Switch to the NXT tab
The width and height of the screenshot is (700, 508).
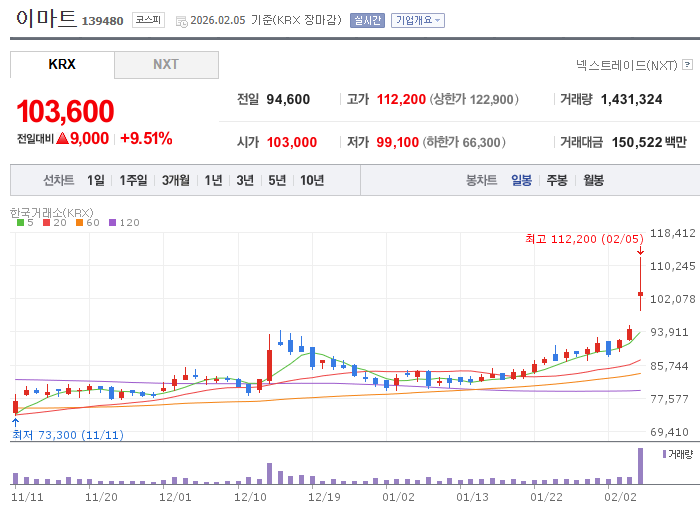pos(167,65)
